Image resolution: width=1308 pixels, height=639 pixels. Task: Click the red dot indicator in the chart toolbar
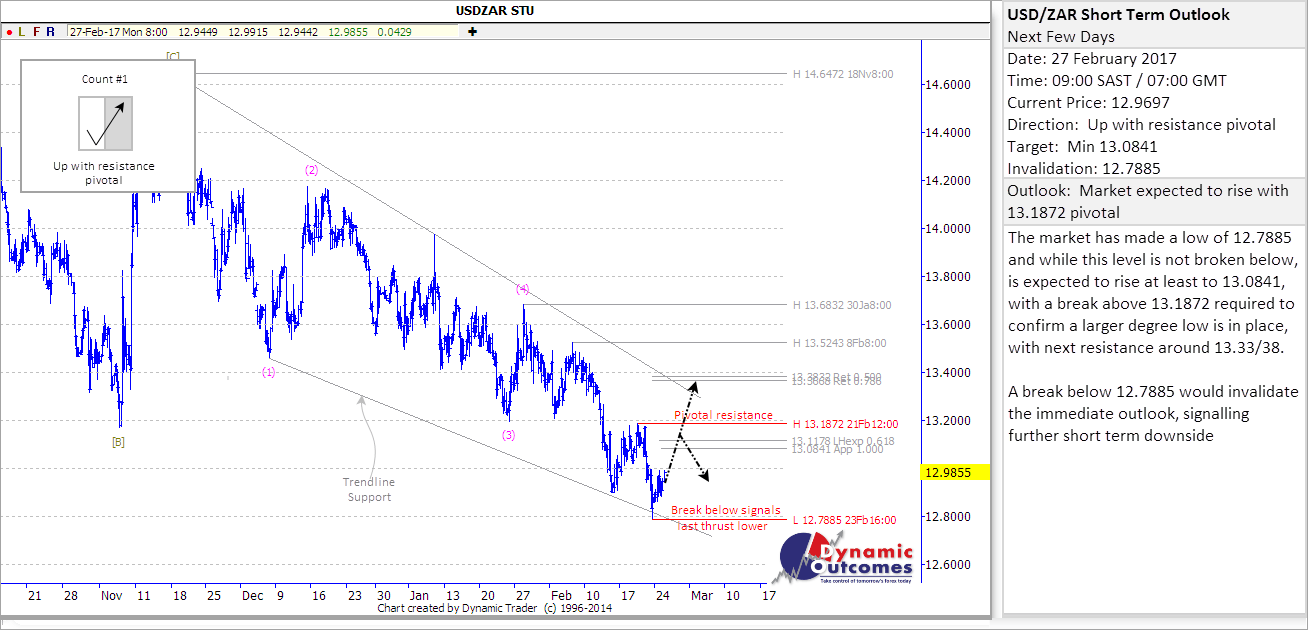9,32
